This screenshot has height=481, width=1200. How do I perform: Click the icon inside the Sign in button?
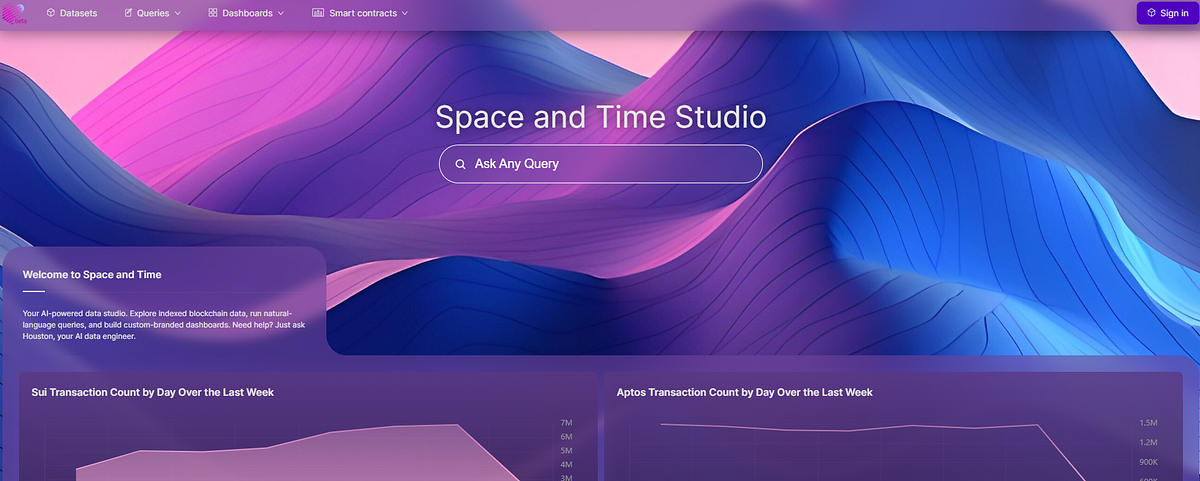tap(1152, 13)
